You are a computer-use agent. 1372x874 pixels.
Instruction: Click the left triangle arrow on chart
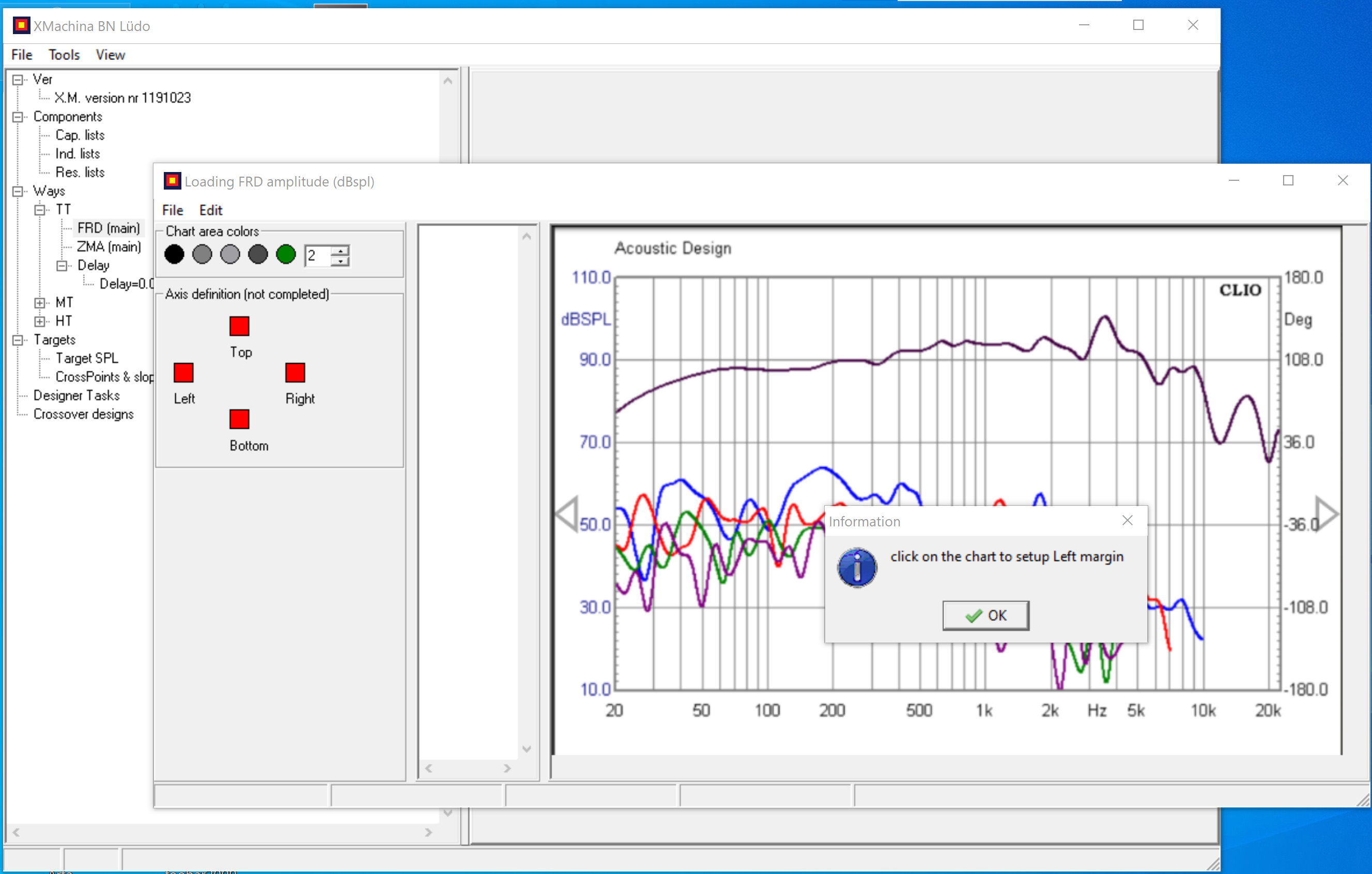coord(567,513)
